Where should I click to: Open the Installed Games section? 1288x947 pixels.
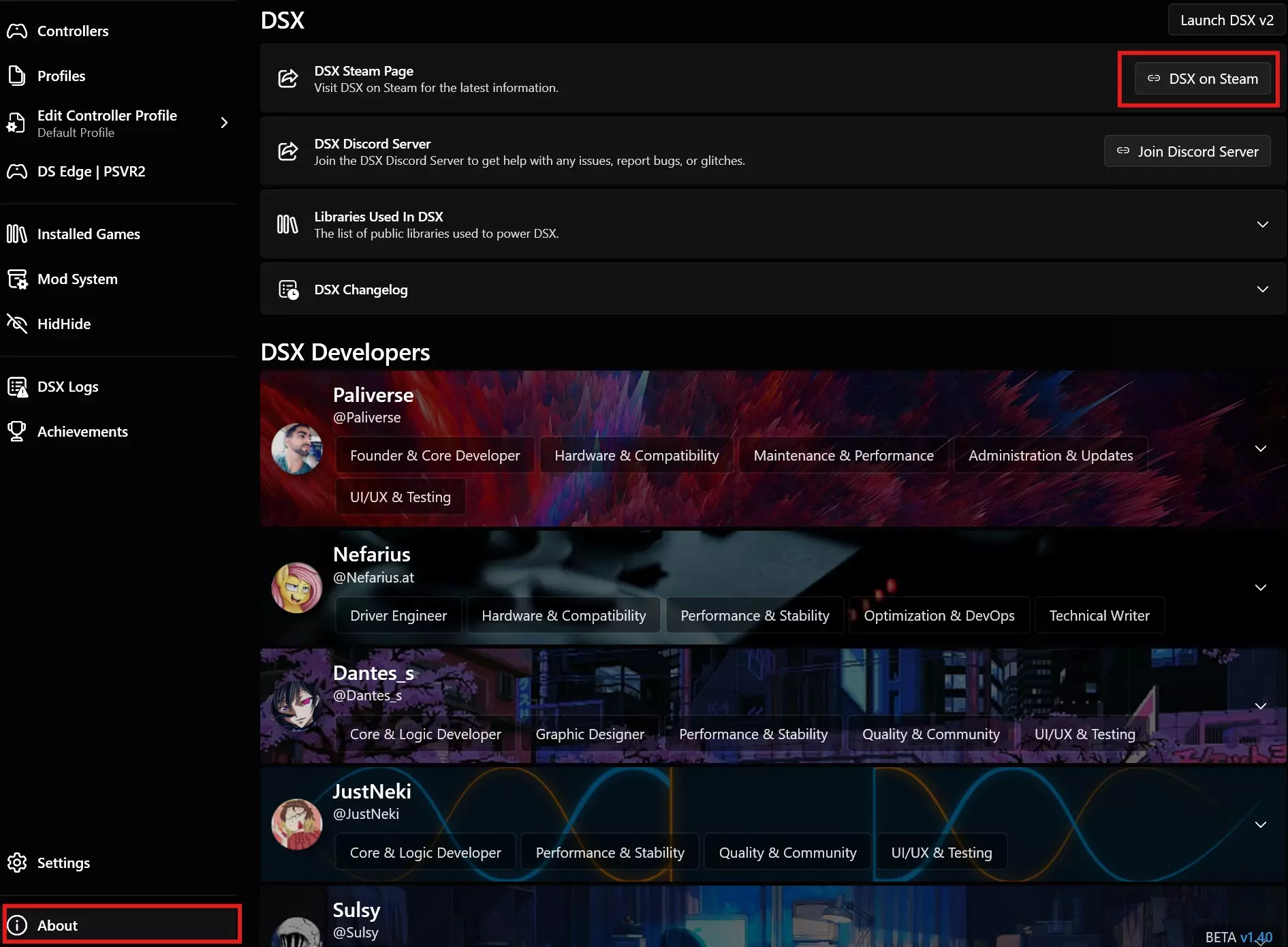tap(119, 234)
